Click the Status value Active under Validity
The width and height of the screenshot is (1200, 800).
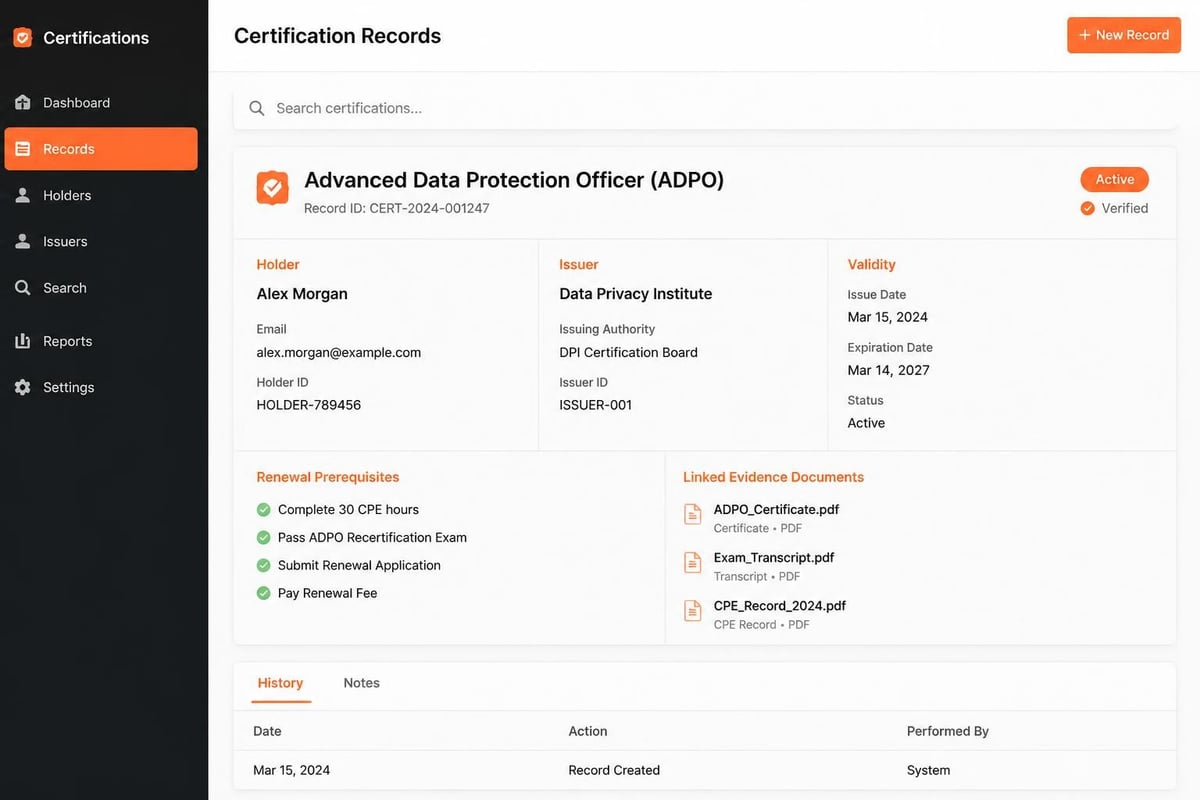866,423
